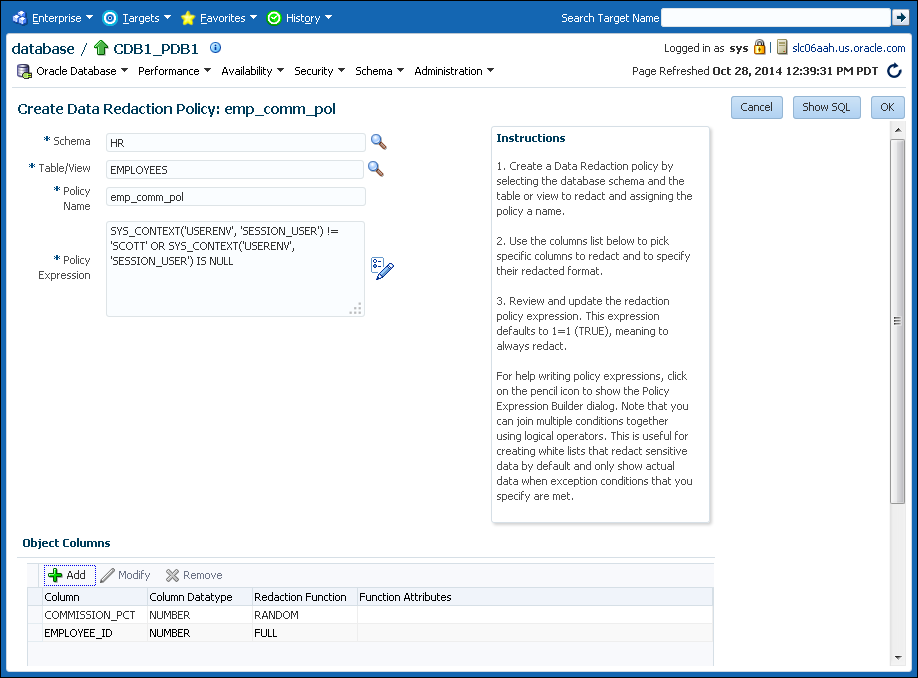Cancel the redaction policy creation
Viewport: 918px width, 678px height.
point(756,107)
